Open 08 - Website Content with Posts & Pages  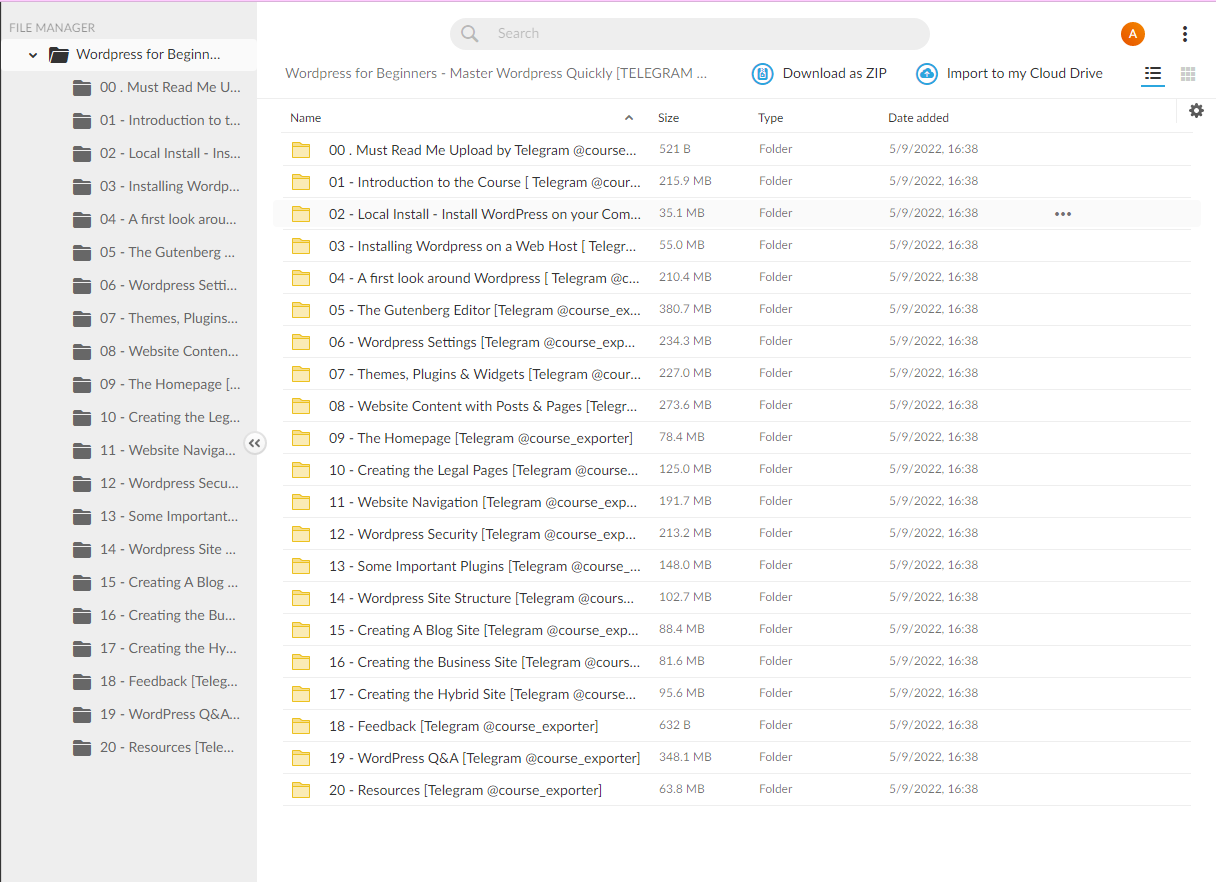click(x=736, y=406)
